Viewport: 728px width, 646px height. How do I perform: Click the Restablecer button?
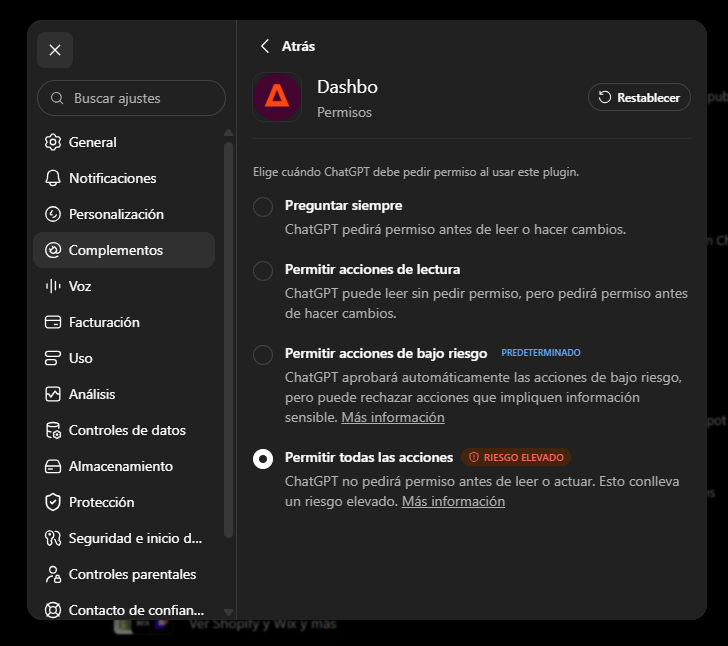click(639, 98)
